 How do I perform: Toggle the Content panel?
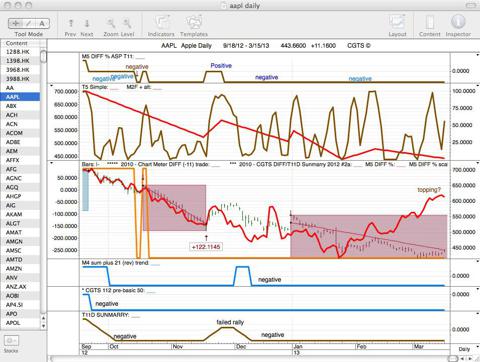click(x=430, y=23)
